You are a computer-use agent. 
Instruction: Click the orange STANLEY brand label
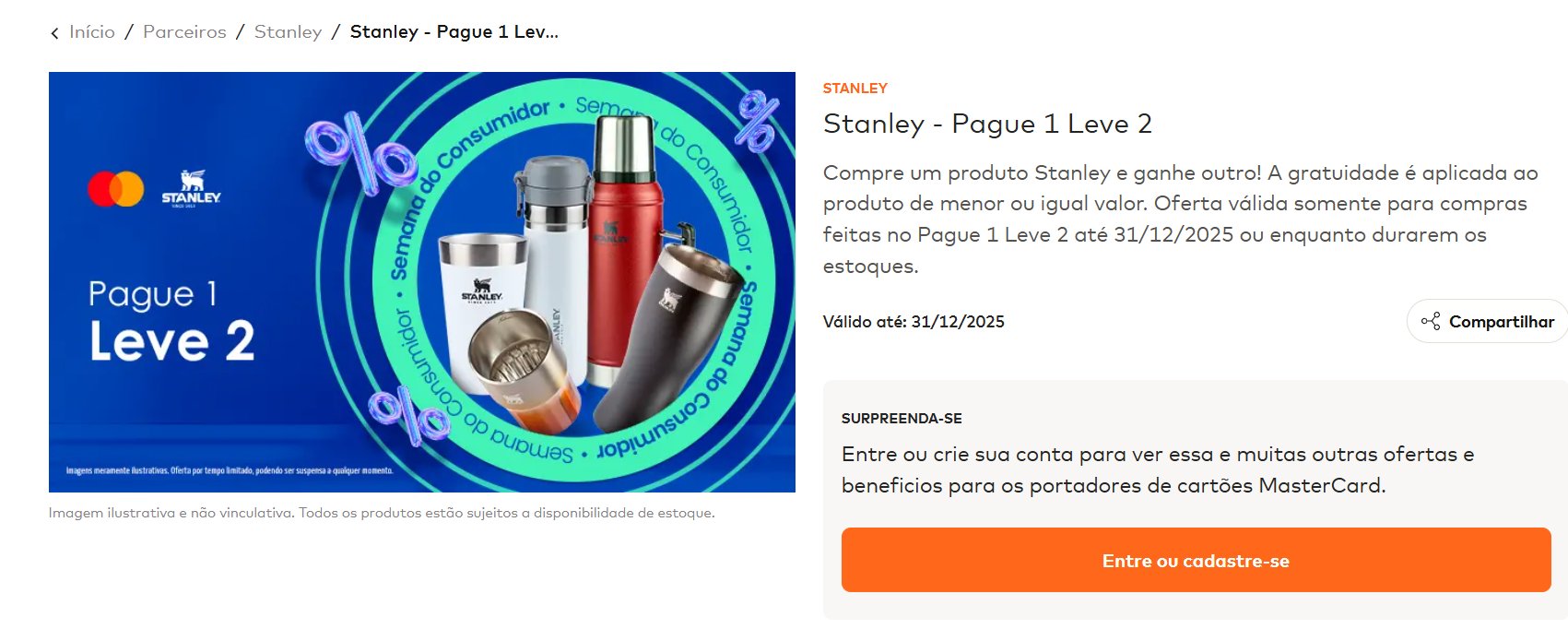pos(855,89)
